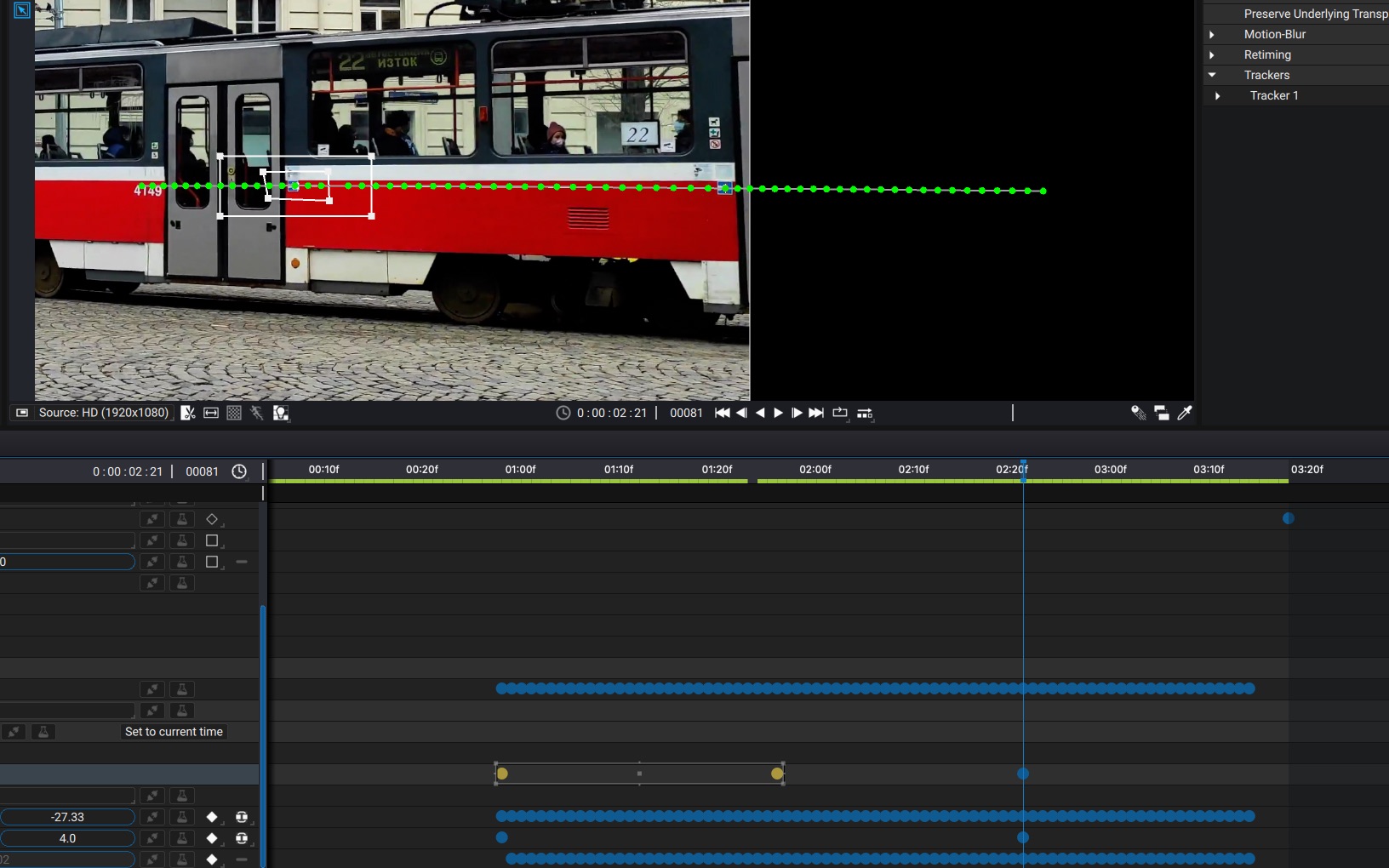Click the lightbulb view options icon

(280, 413)
